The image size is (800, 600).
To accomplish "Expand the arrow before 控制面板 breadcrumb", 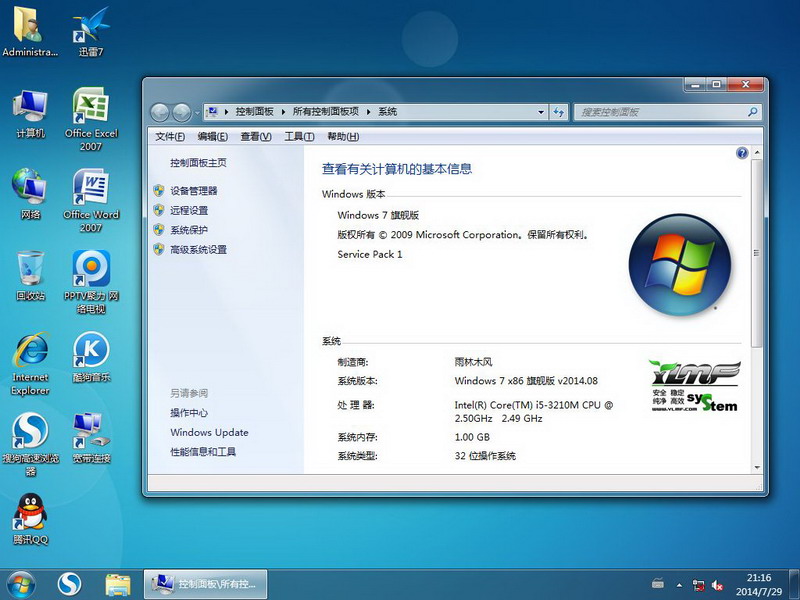I will 226,112.
